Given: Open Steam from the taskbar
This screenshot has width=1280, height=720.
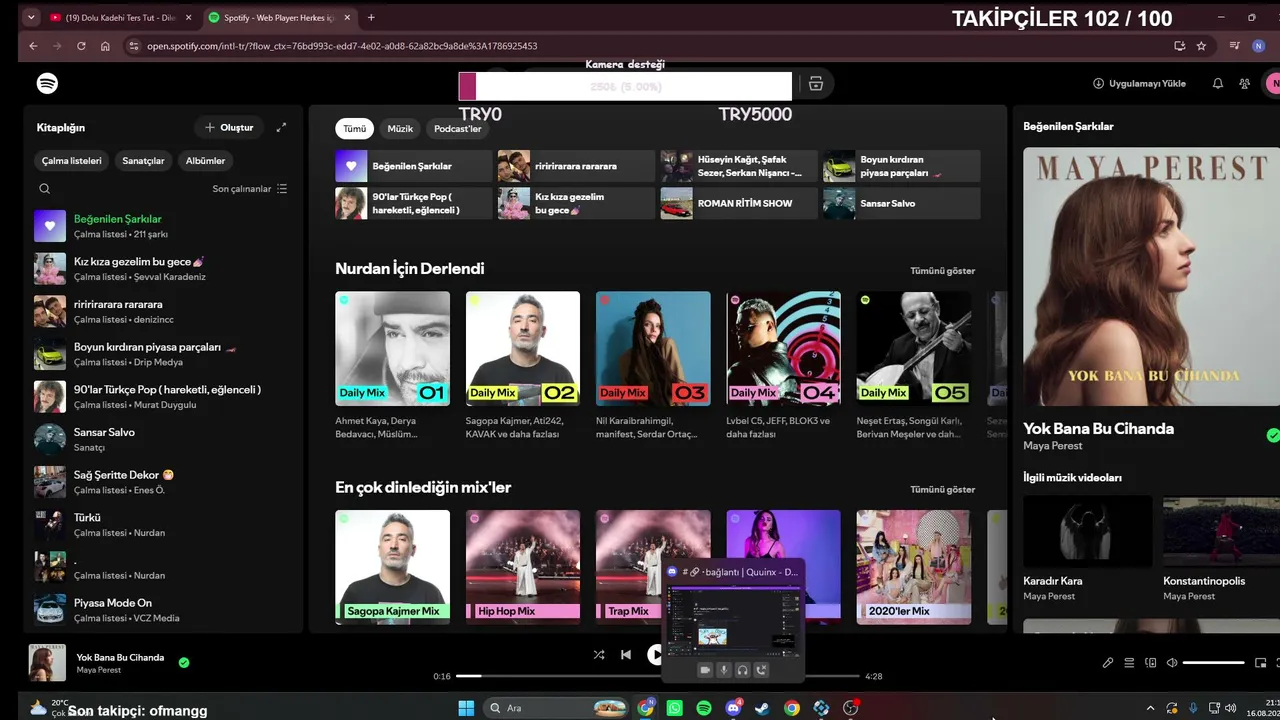Looking at the screenshot, I should [762, 708].
